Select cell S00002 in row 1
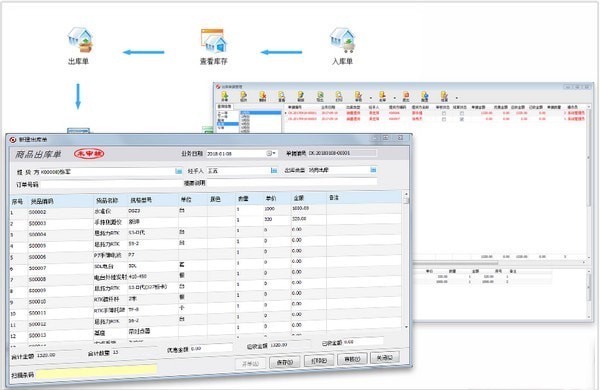The image size is (600, 390). (60, 212)
